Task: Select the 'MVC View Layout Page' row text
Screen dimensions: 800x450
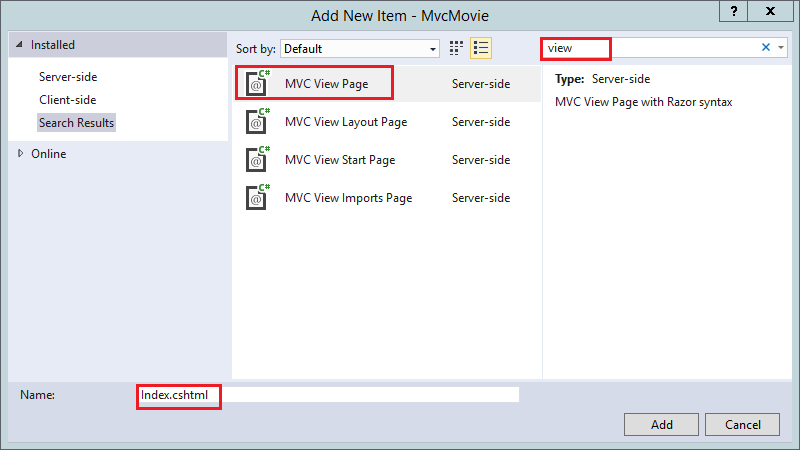Action: (x=346, y=122)
